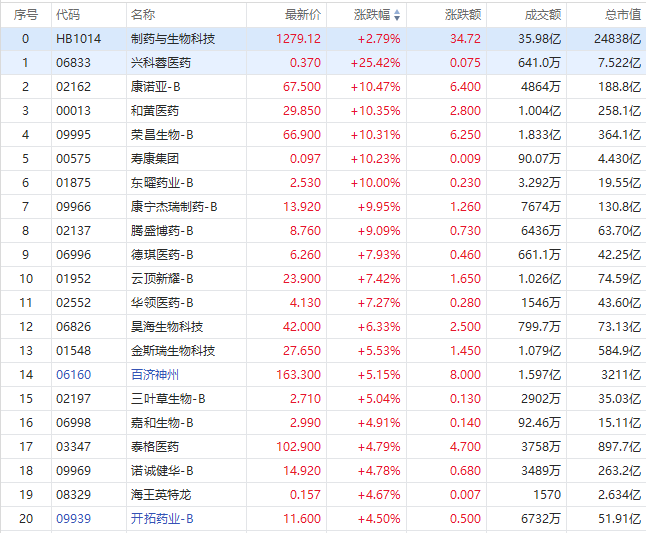Image resolution: width=646 pixels, height=533 pixels.
Task: Select stock code 01952
Action: pyautogui.click(x=73, y=279)
